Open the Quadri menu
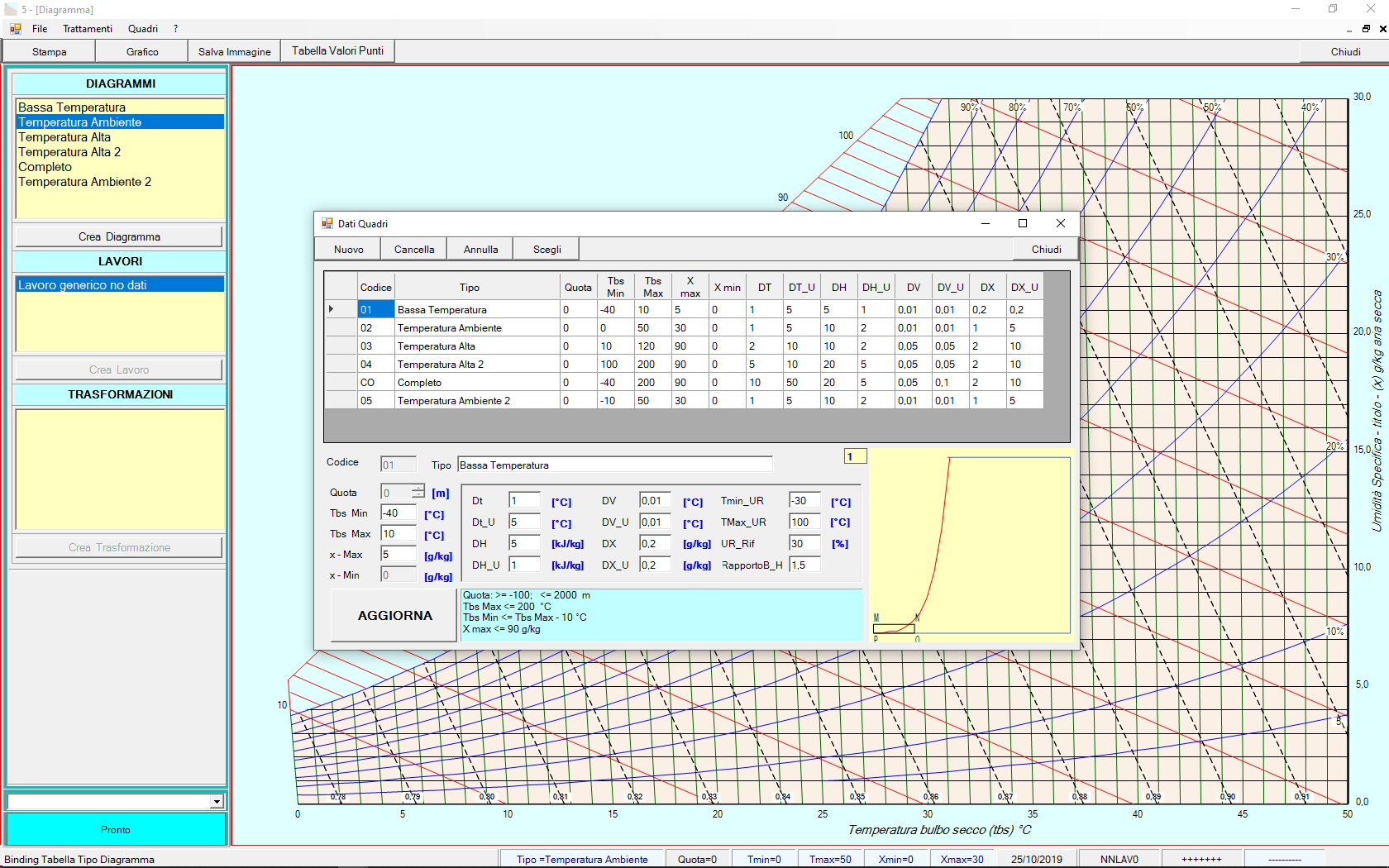Screen dimensions: 1389x868 tap(143, 29)
